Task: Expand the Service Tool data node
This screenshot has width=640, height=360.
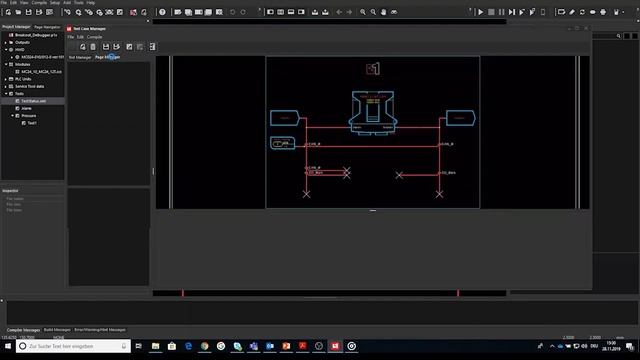Action: [x=6, y=87]
